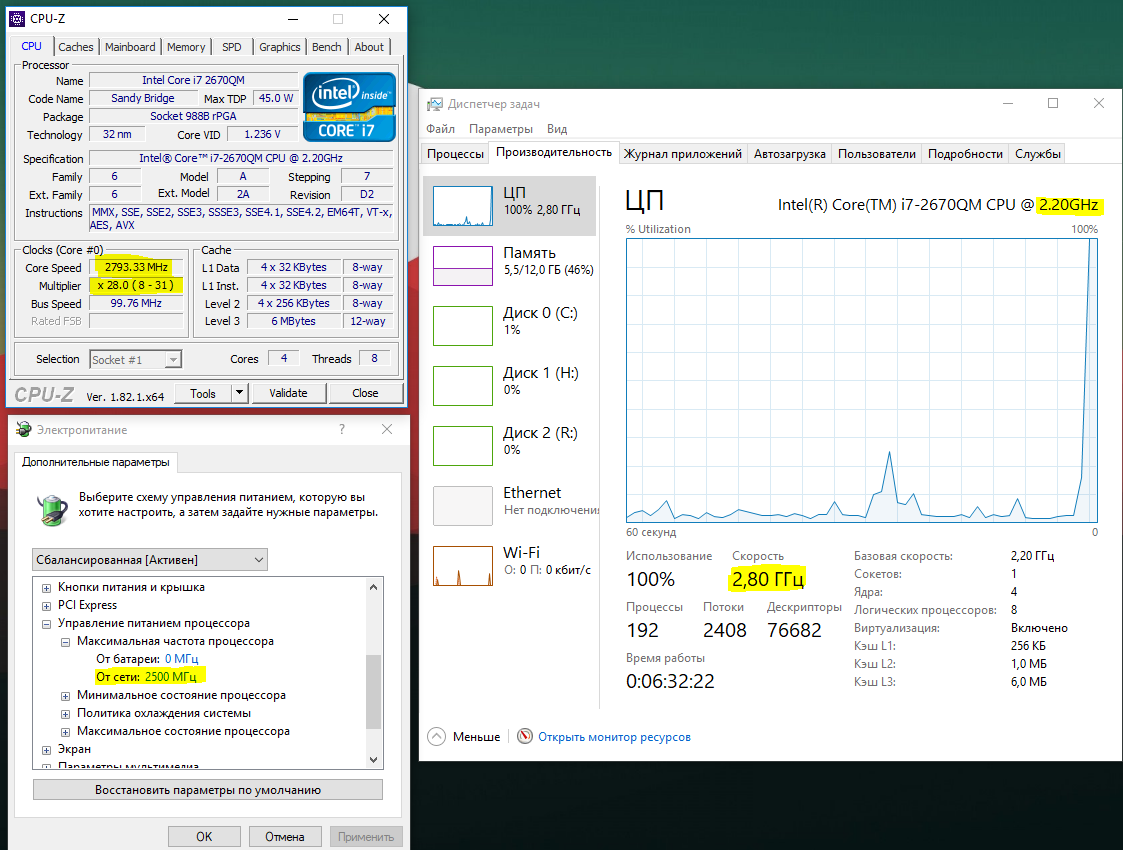
Task: Collapse Управление питанием процессора node
Action: (47, 624)
